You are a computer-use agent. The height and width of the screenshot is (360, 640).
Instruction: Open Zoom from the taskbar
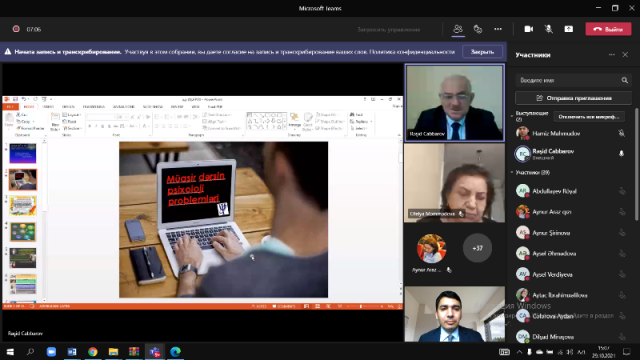(x=51, y=351)
